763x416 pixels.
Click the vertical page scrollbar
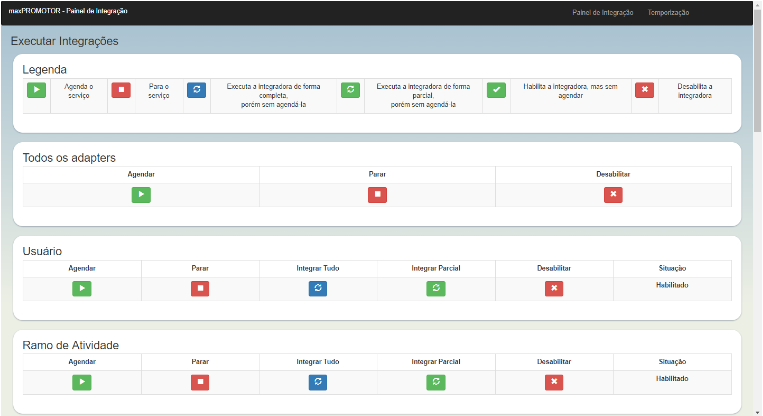click(x=756, y=80)
